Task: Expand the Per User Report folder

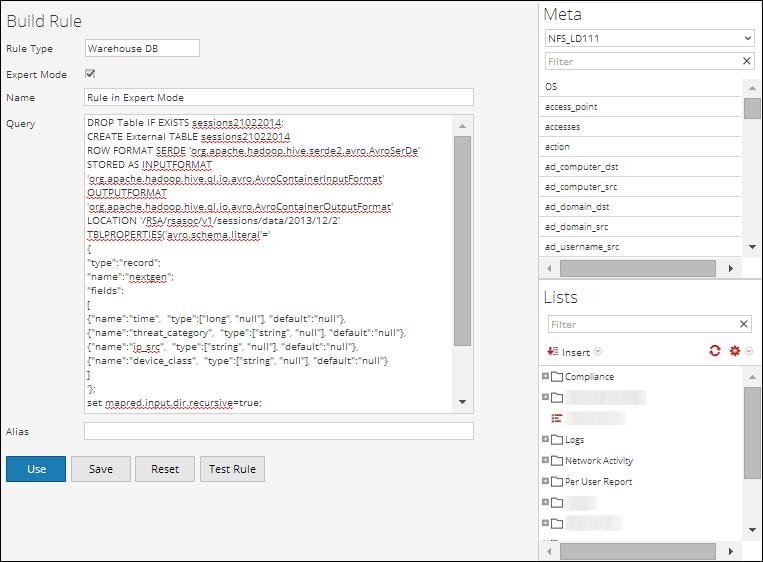Action: (545, 481)
